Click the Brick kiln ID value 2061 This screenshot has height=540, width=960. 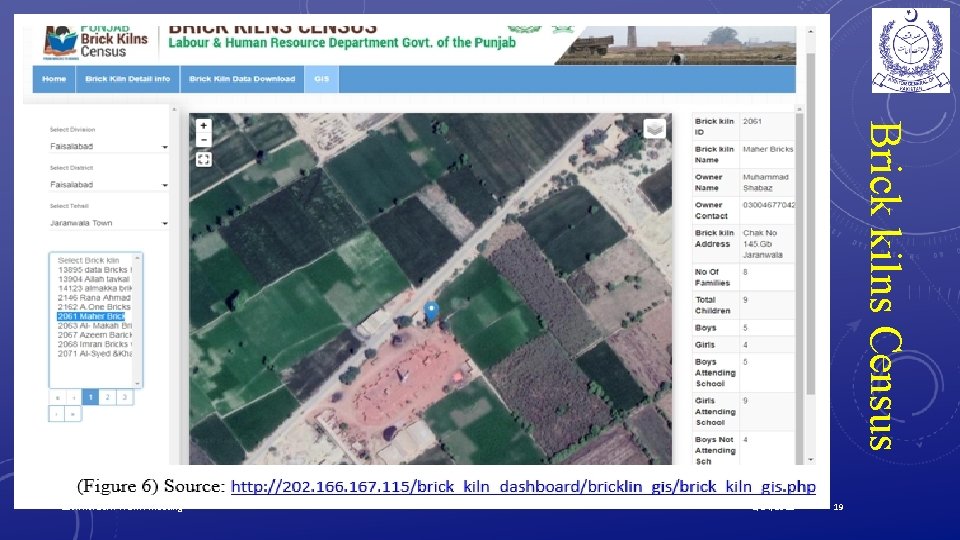point(752,121)
